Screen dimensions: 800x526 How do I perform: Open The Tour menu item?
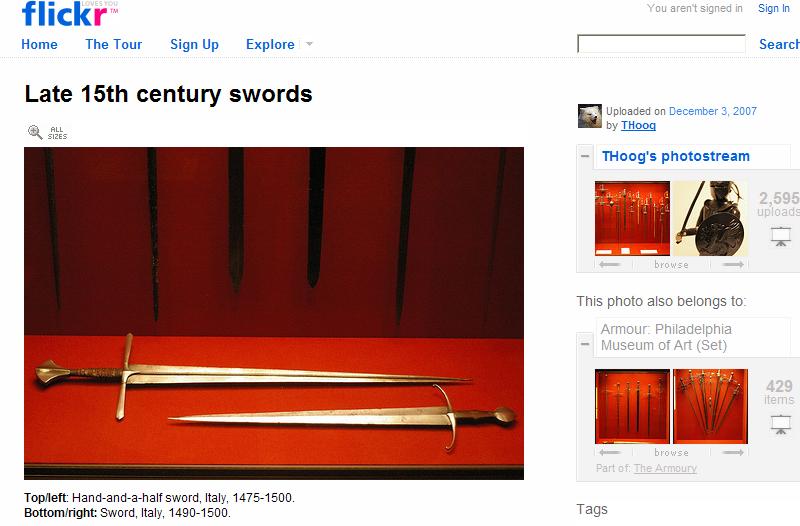coord(114,44)
